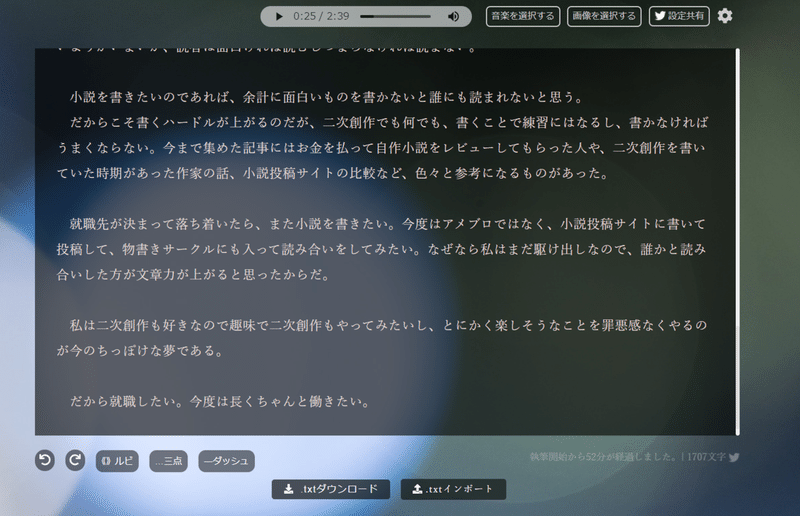Click paragraph starting 私は二次創作も好きなので
Viewport: 800px width, 516px height.
[382, 338]
